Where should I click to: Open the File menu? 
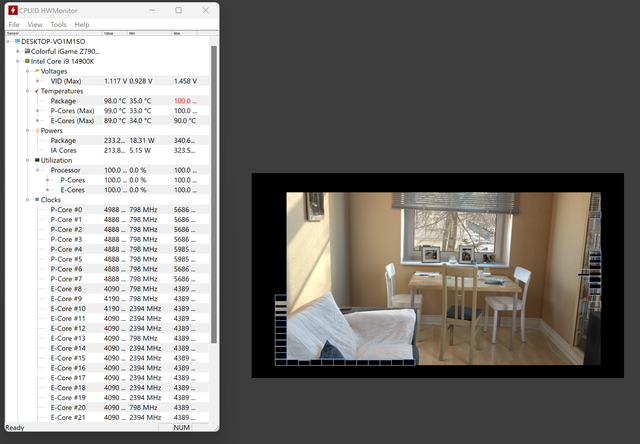14,24
